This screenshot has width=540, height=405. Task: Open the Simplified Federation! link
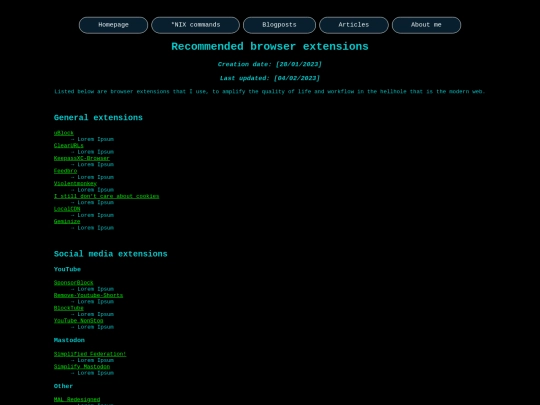[x=90, y=354]
